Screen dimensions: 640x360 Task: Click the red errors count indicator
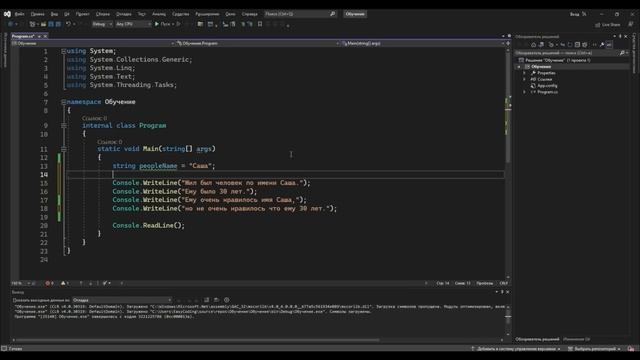pyautogui.click(x=49, y=283)
